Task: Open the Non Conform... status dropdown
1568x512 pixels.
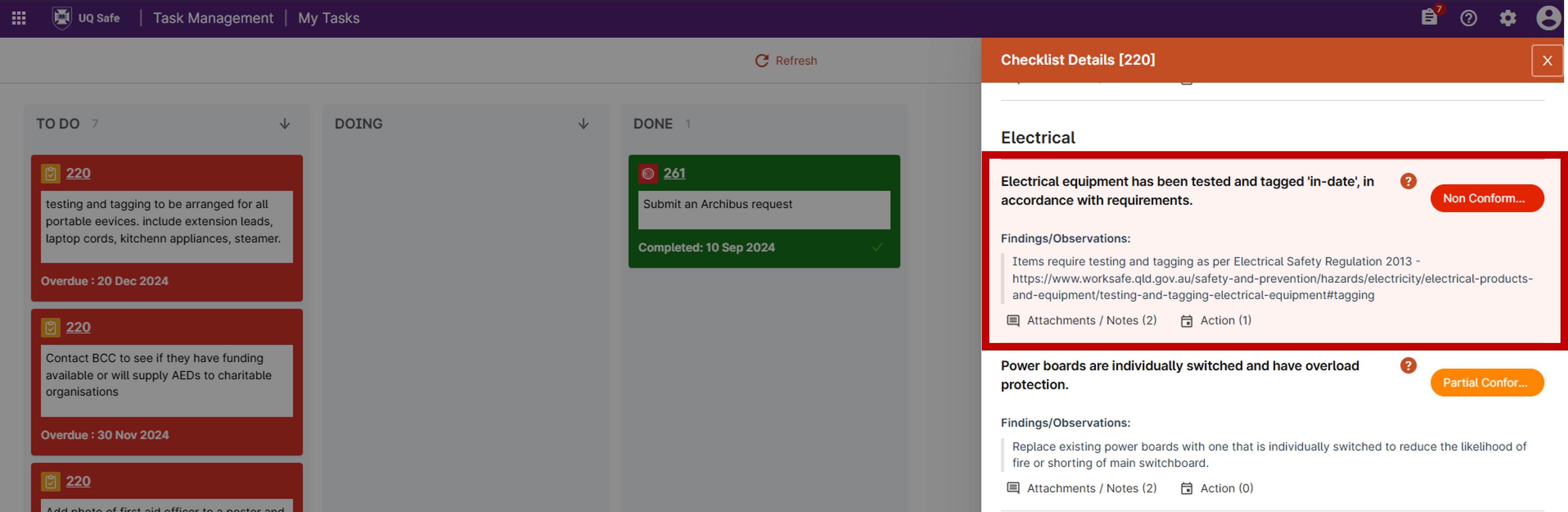Action: (x=1487, y=198)
